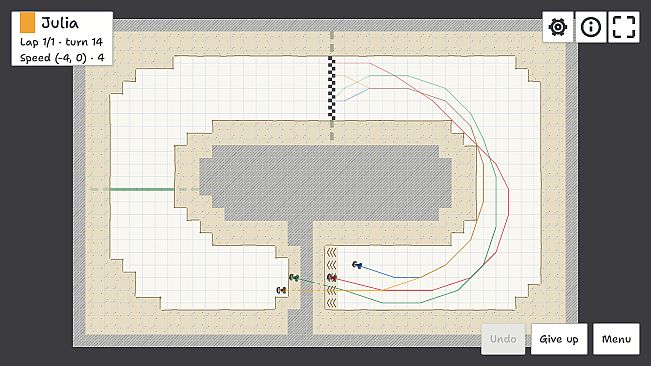Open the settings gear icon
The width and height of the screenshot is (651, 366).
click(x=558, y=27)
